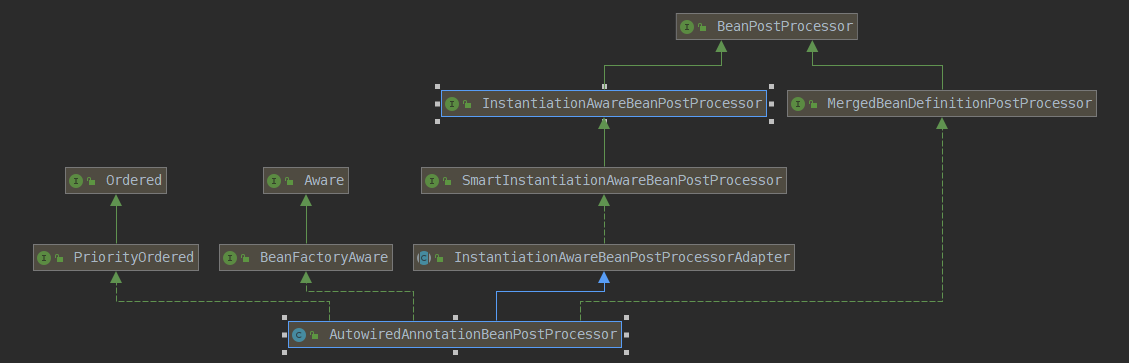Select the AutowiredAnnotationBeanPostProcessor class label

click(473, 335)
